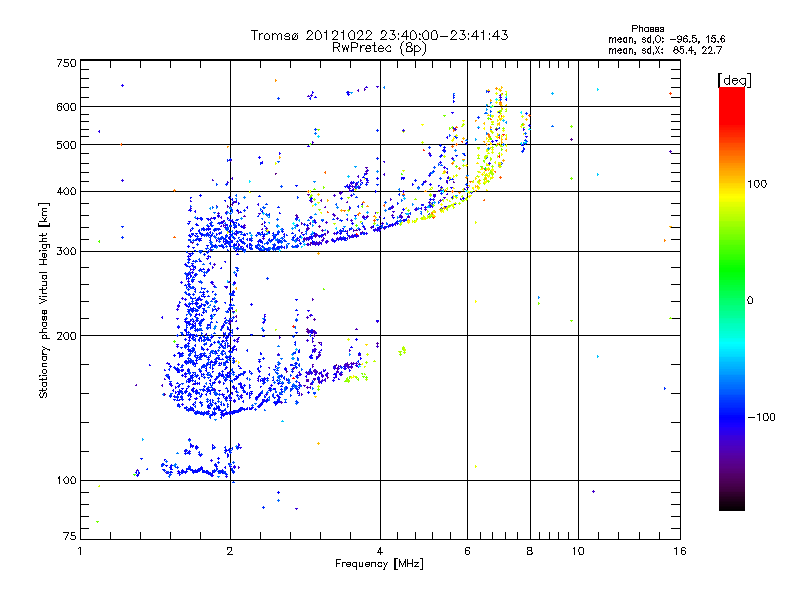Click the 'mean, sd,X: 85.4, 22.7' line
This screenshot has height=600, width=800.
point(665,51)
